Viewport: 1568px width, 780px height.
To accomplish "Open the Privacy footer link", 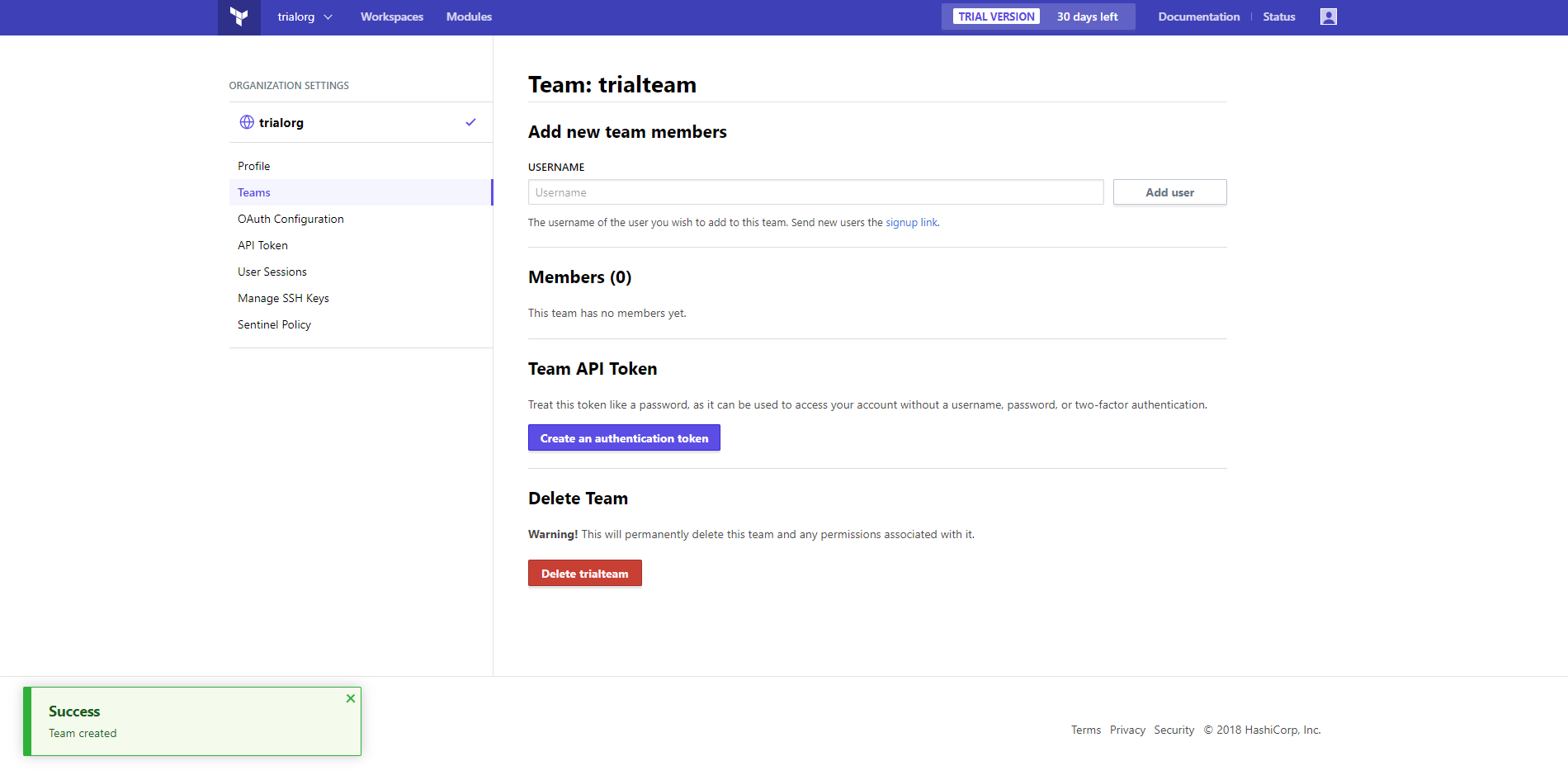I will click(x=1127, y=730).
